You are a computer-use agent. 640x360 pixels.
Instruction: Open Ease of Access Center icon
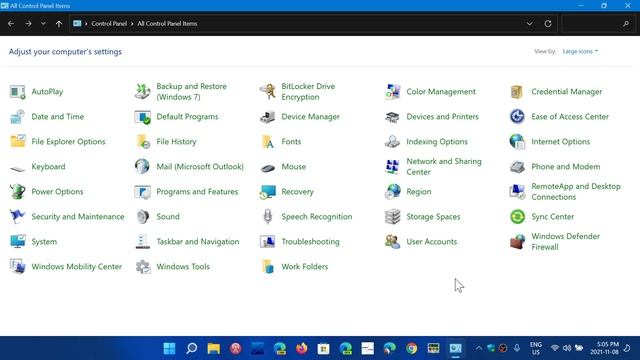517,117
